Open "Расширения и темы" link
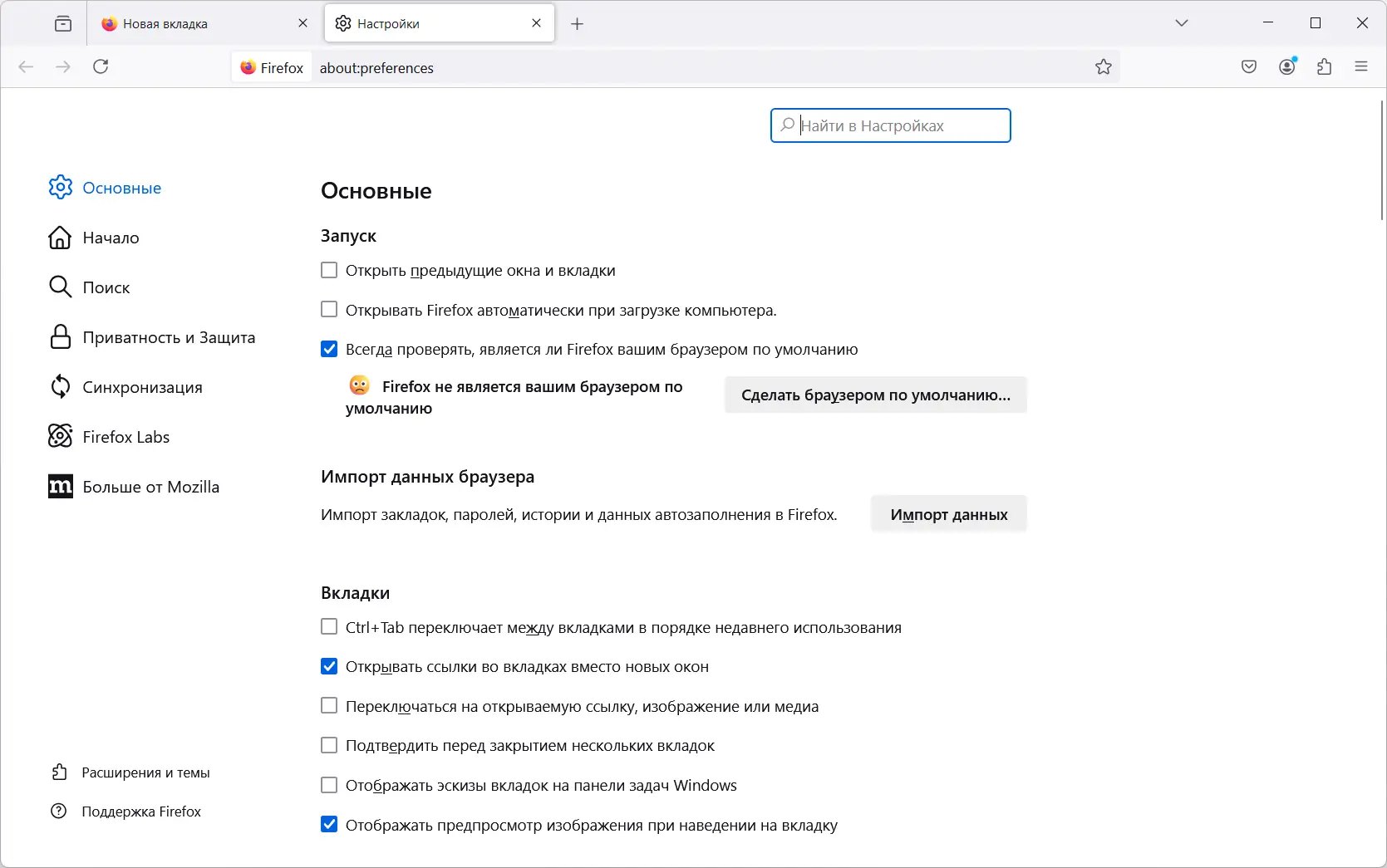 tap(145, 772)
